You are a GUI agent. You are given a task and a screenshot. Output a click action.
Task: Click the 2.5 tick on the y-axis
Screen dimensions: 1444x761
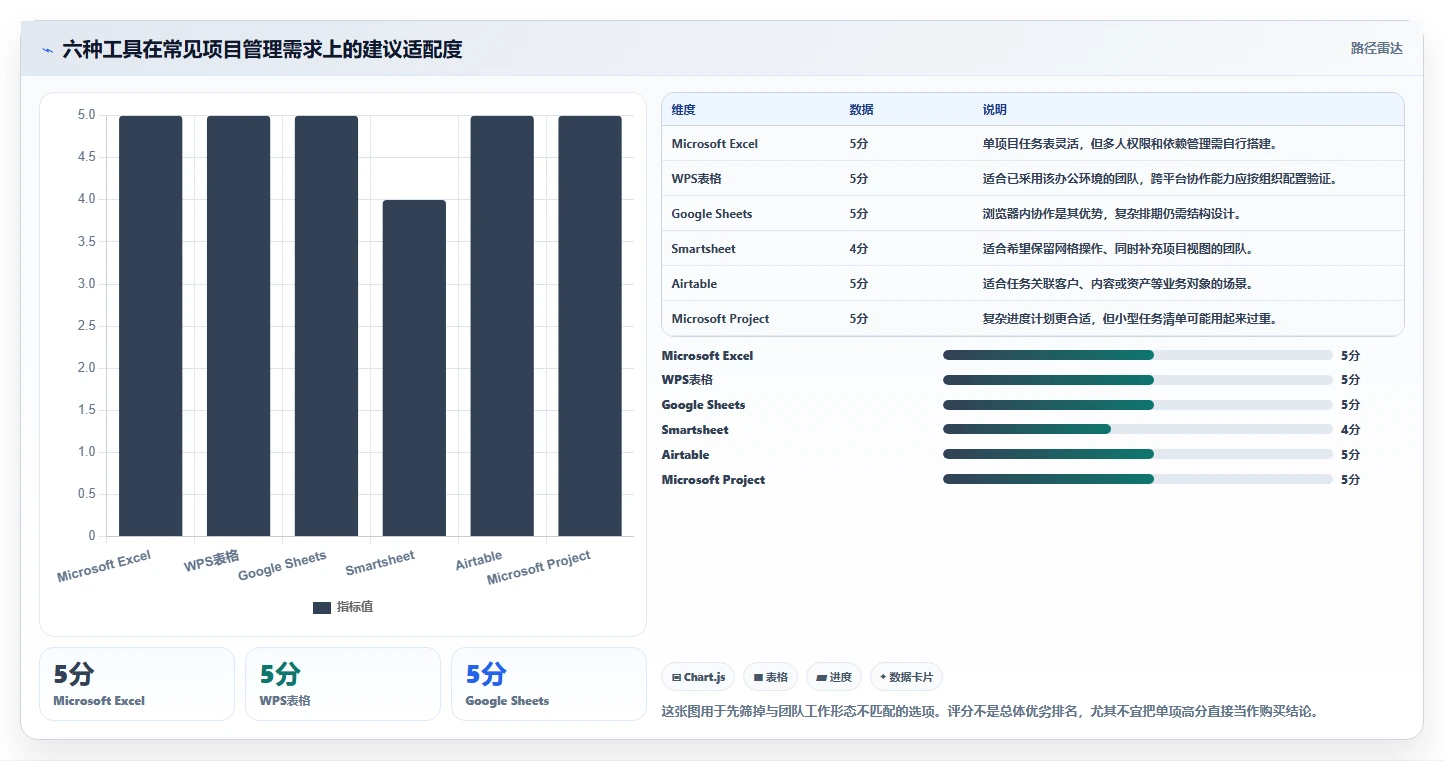(x=87, y=326)
